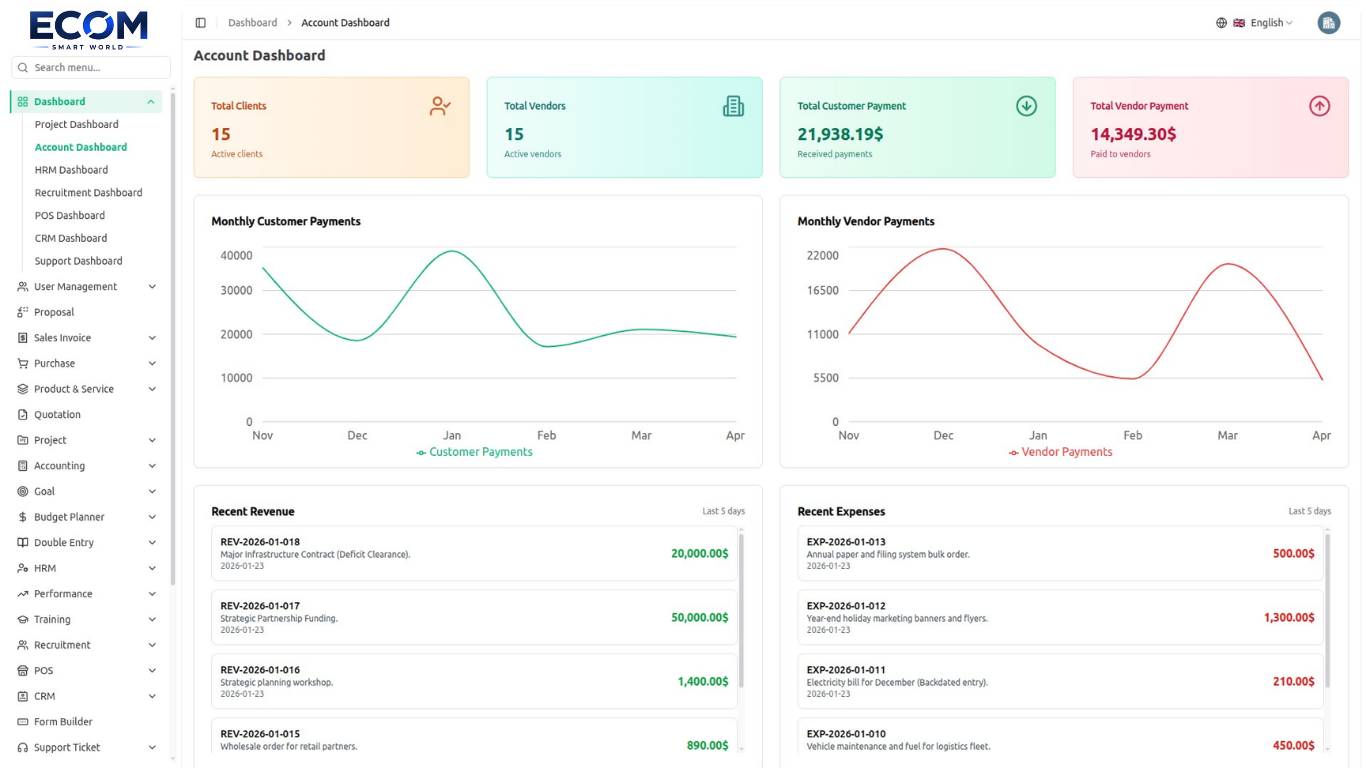This screenshot has height=768, width=1366.
Task: Expand the CRM submenu chevron
Action: [x=152, y=696]
